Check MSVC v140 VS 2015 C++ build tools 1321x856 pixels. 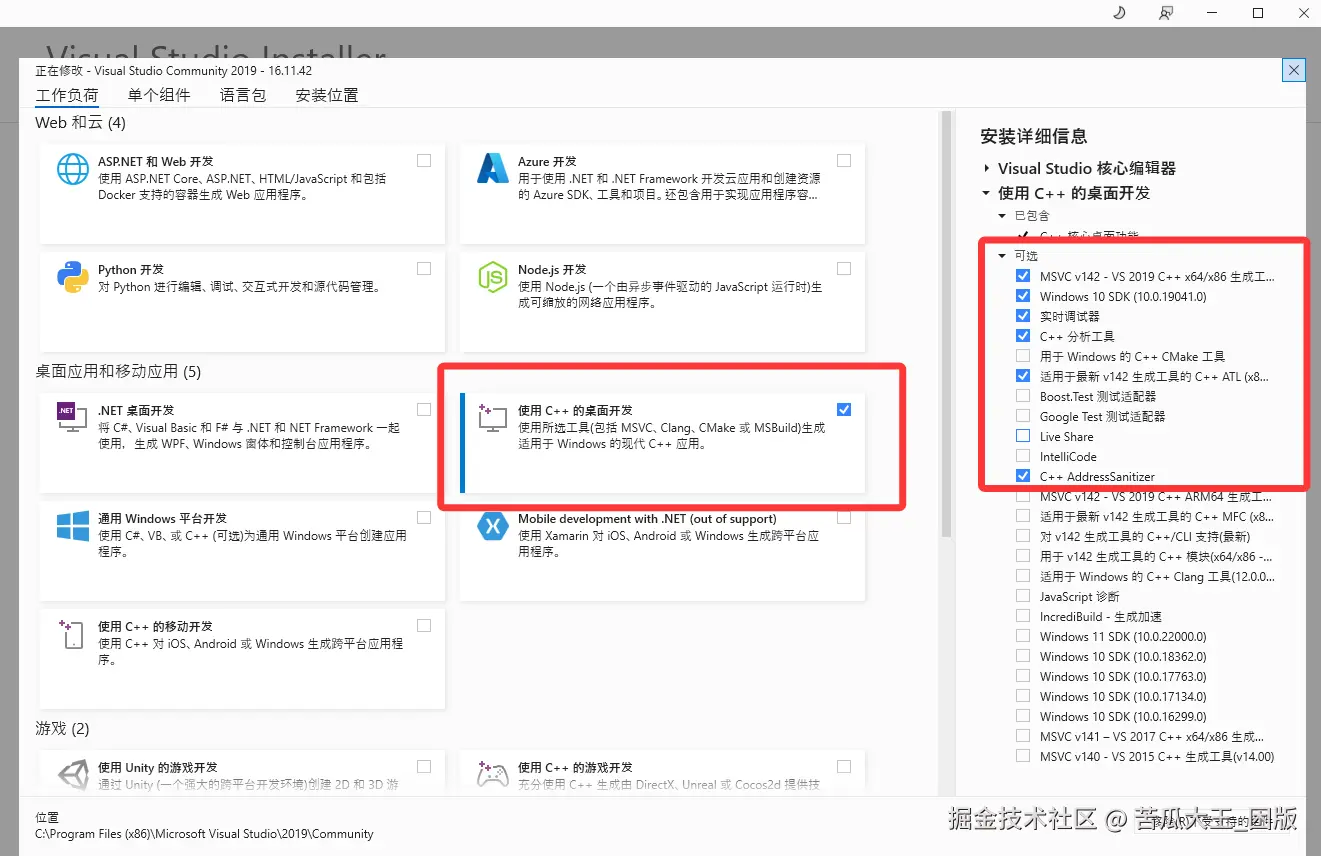click(1023, 756)
